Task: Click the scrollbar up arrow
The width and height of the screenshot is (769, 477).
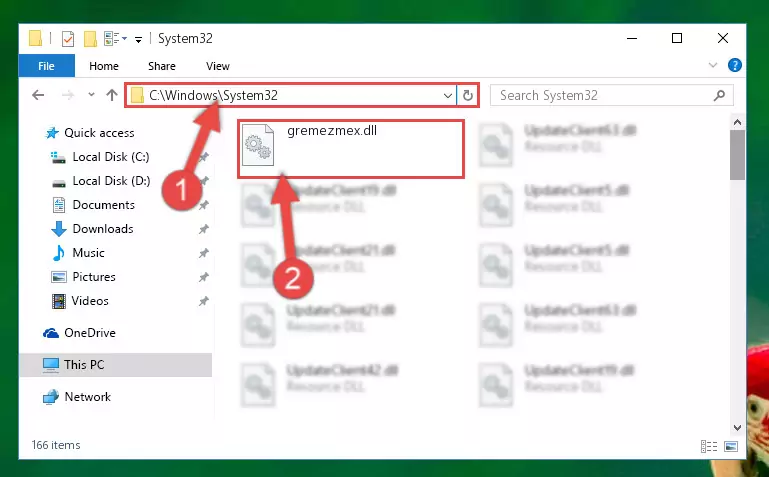Action: click(737, 122)
